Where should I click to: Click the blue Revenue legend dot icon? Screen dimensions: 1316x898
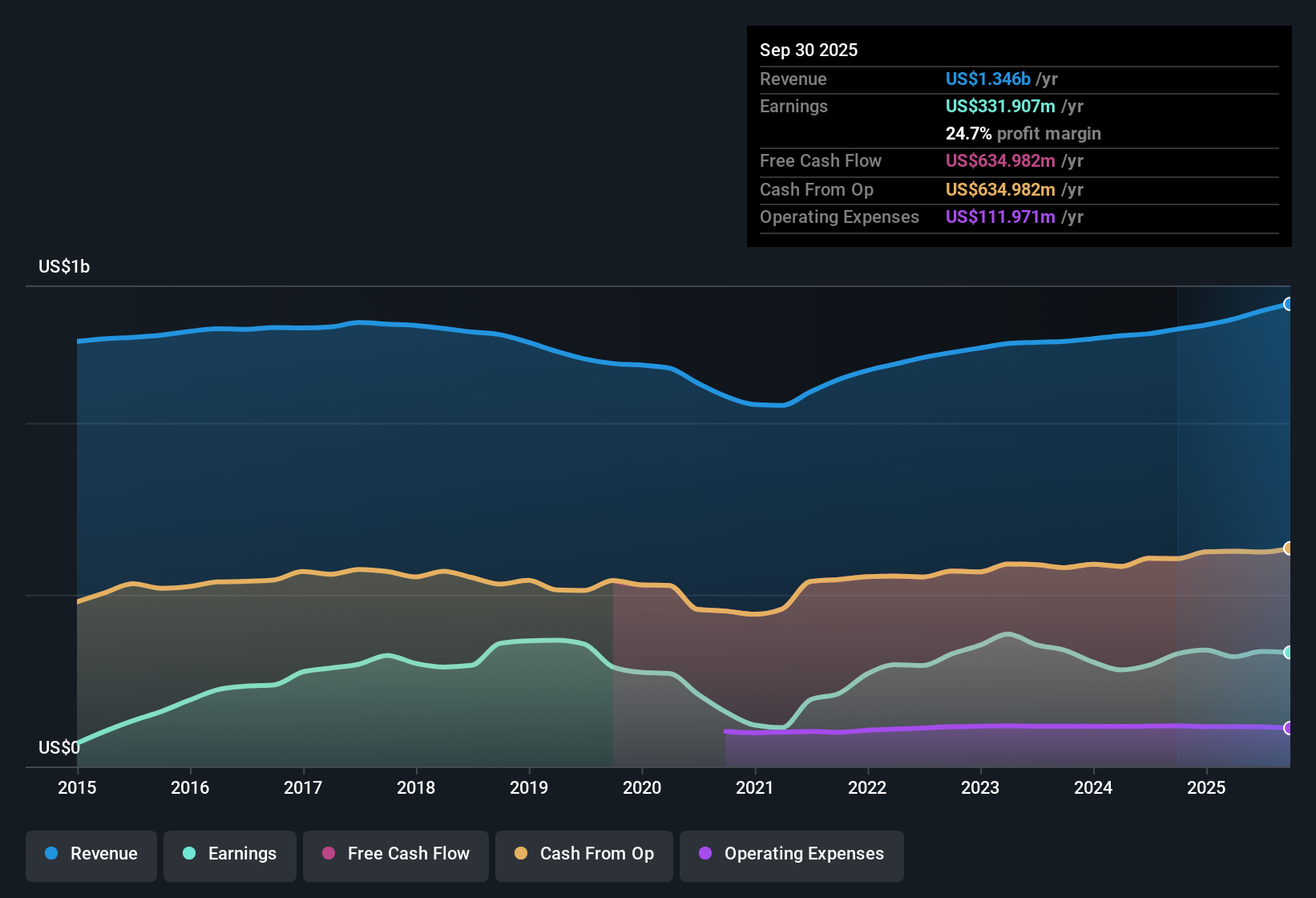coord(50,854)
